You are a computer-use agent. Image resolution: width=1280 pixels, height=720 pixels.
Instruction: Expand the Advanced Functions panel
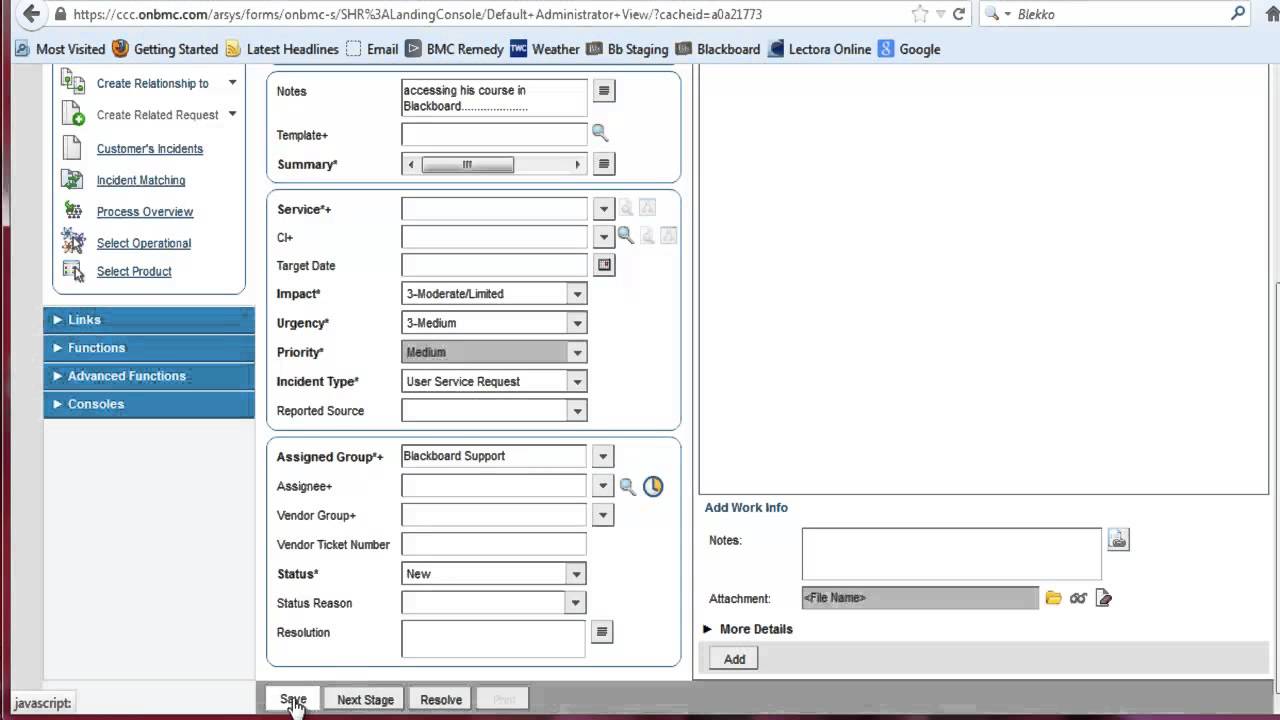click(x=149, y=376)
